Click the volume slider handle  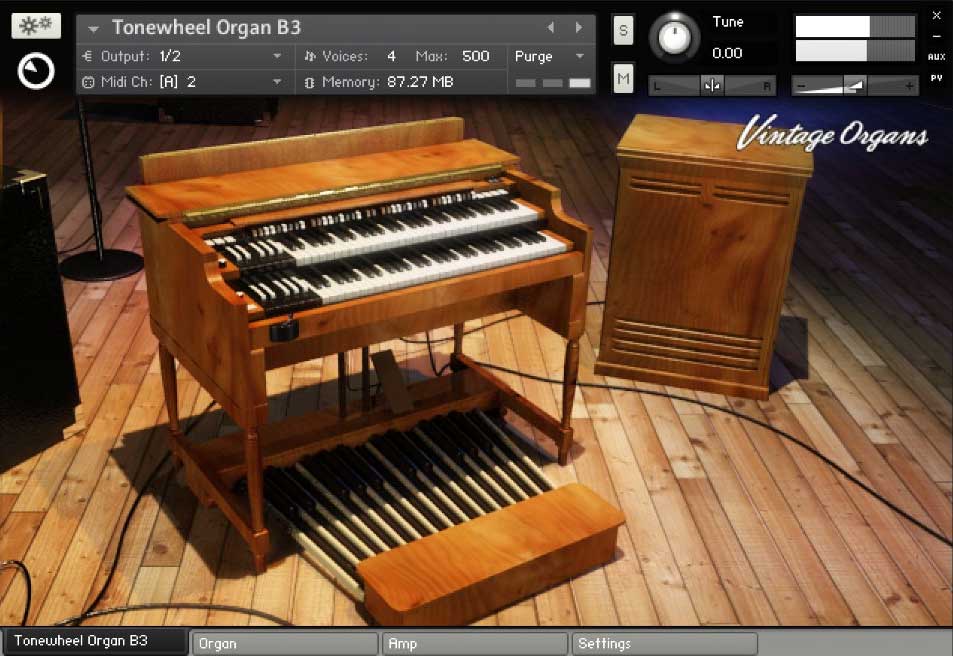855,86
